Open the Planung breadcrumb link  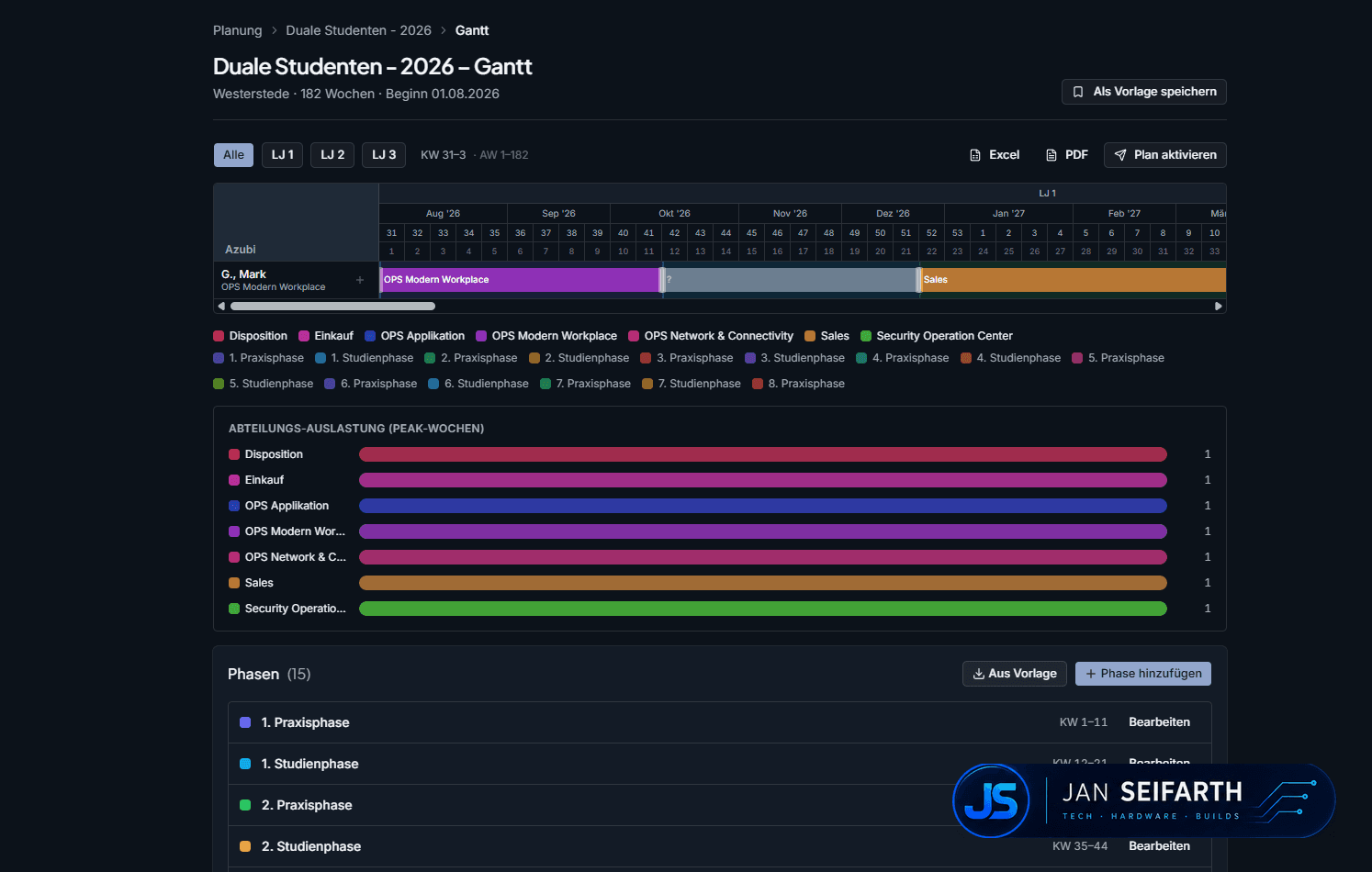pyautogui.click(x=237, y=30)
